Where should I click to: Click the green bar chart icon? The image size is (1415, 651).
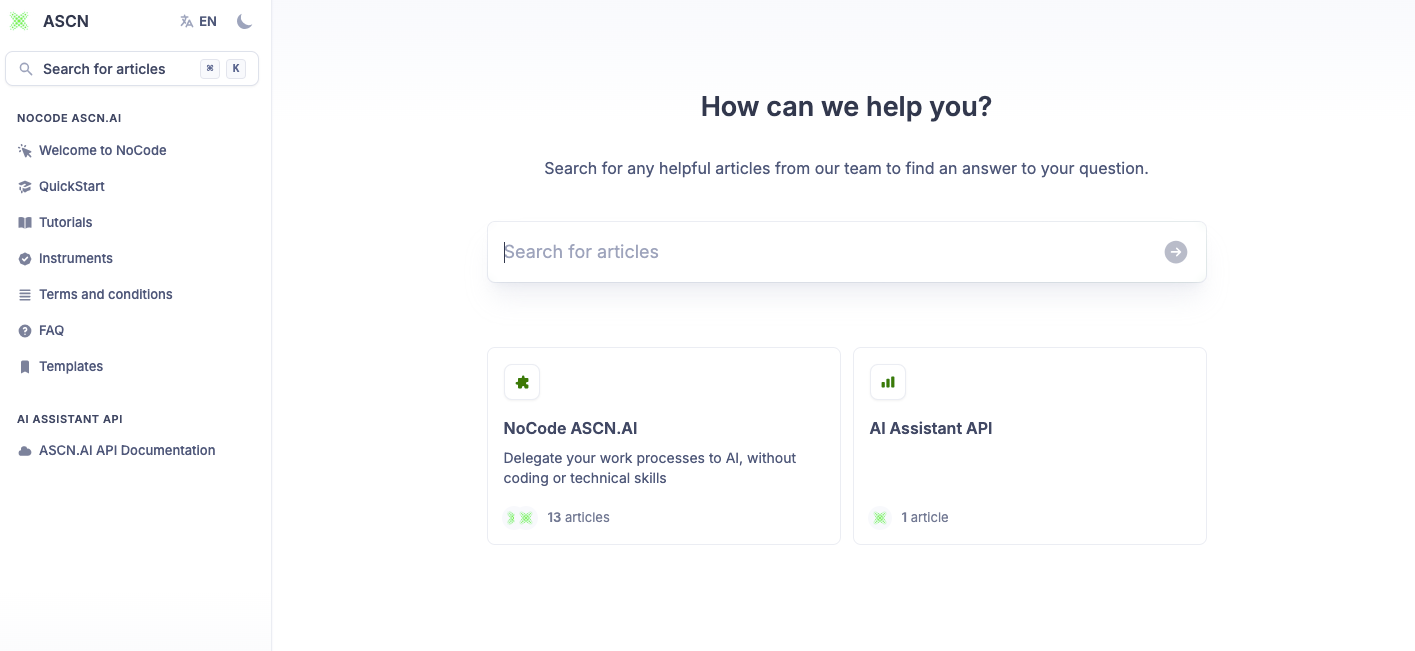(x=888, y=382)
